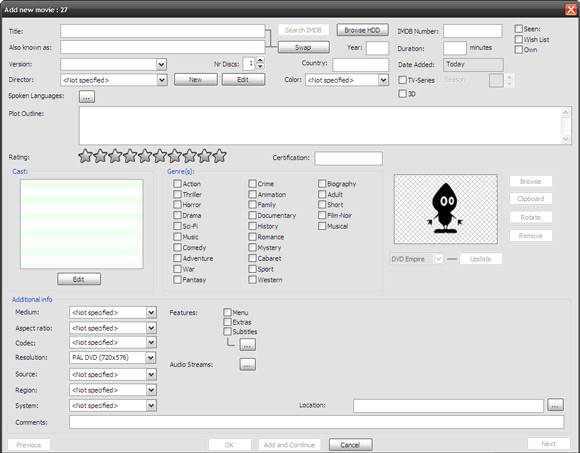Enable the 3D checkbox
This screenshot has height=453, width=580.
point(402,94)
